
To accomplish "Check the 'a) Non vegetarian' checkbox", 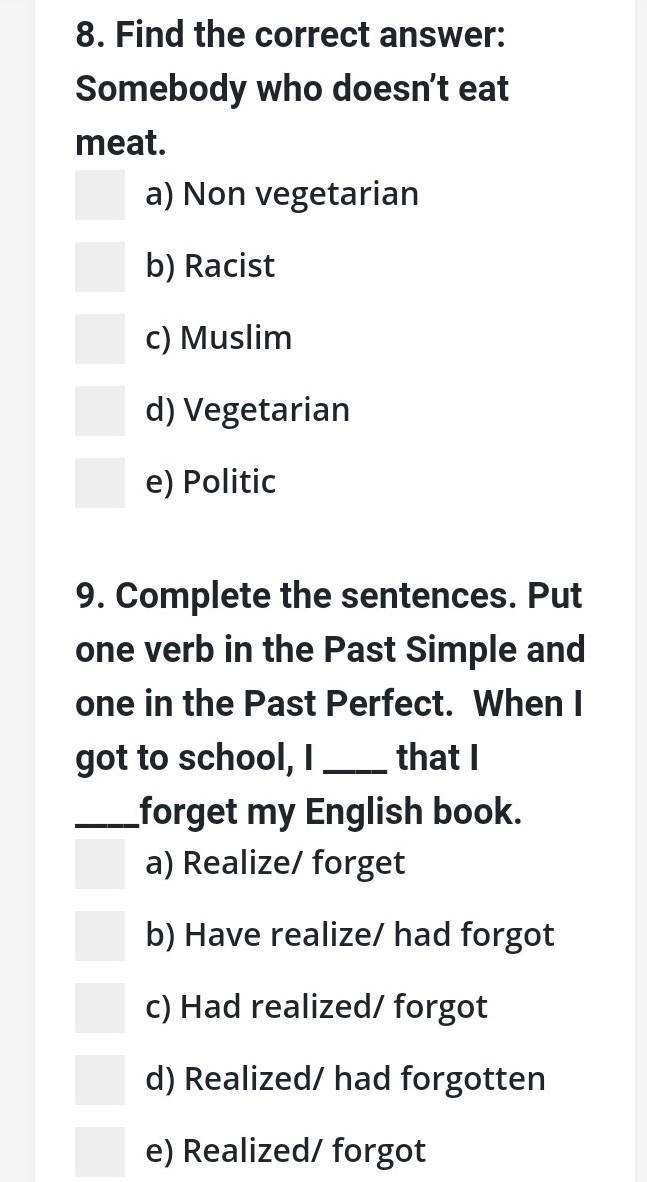I will point(100,194).
